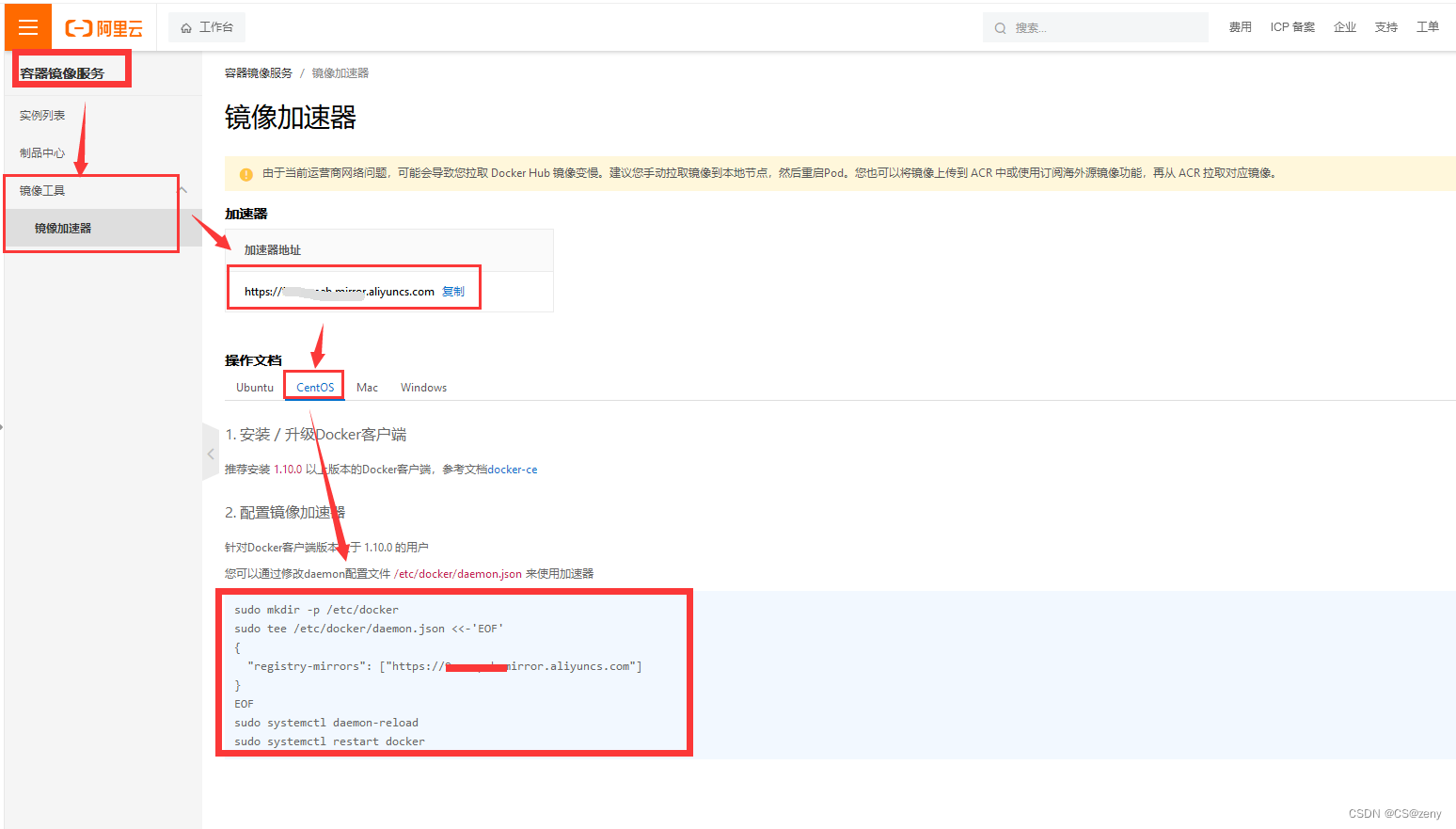Click the sidebar title 容器镜像服务
1456x829 pixels.
(x=62, y=73)
